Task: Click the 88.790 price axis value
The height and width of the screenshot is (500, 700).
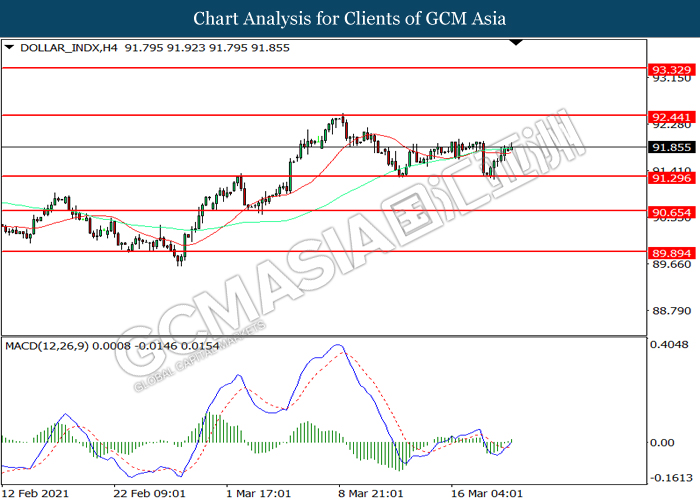Action: pyautogui.click(x=669, y=311)
